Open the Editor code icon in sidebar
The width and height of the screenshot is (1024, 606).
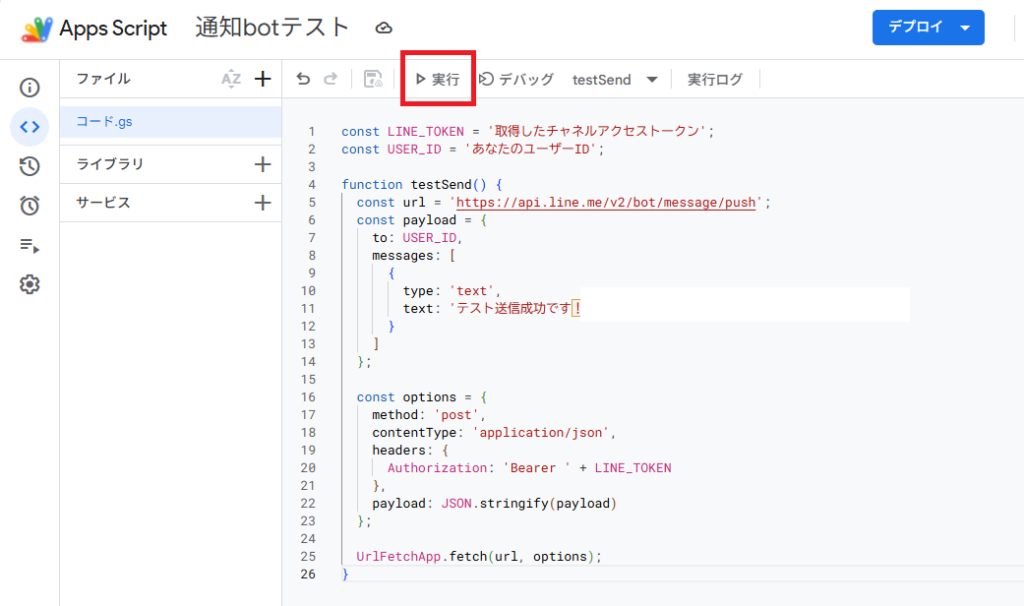point(29,127)
